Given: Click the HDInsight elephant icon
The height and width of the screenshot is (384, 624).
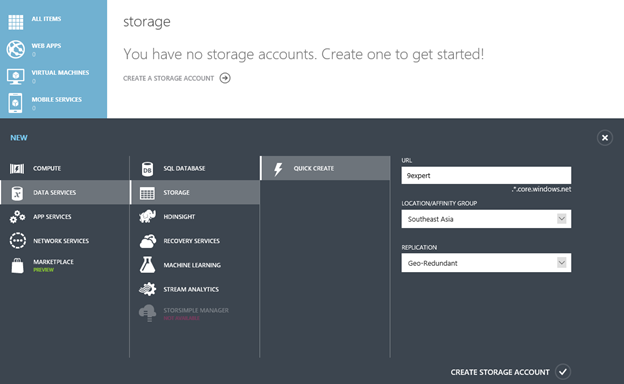Looking at the screenshot, I should coord(147,217).
